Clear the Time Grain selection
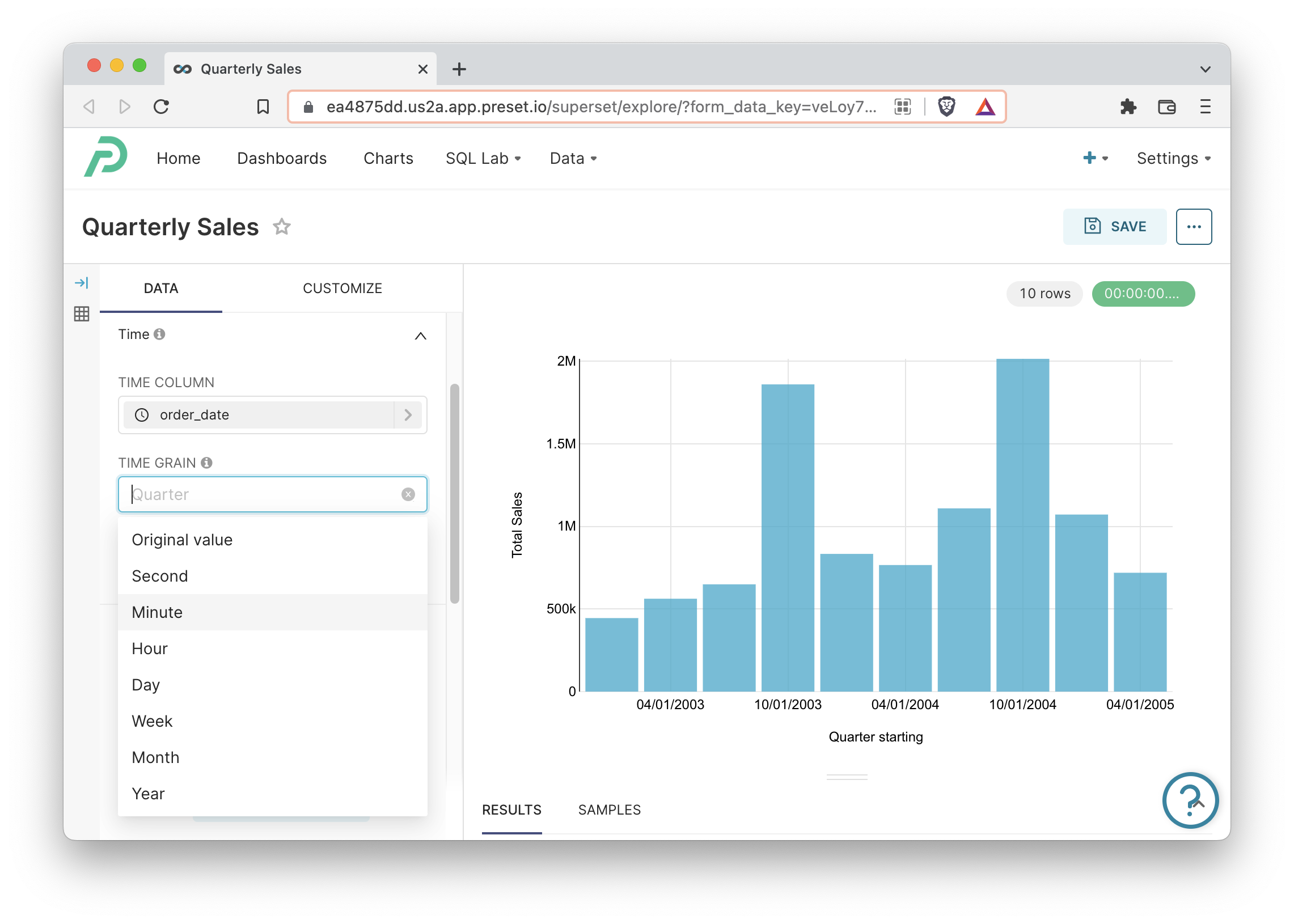Image resolution: width=1294 pixels, height=924 pixels. point(408,494)
